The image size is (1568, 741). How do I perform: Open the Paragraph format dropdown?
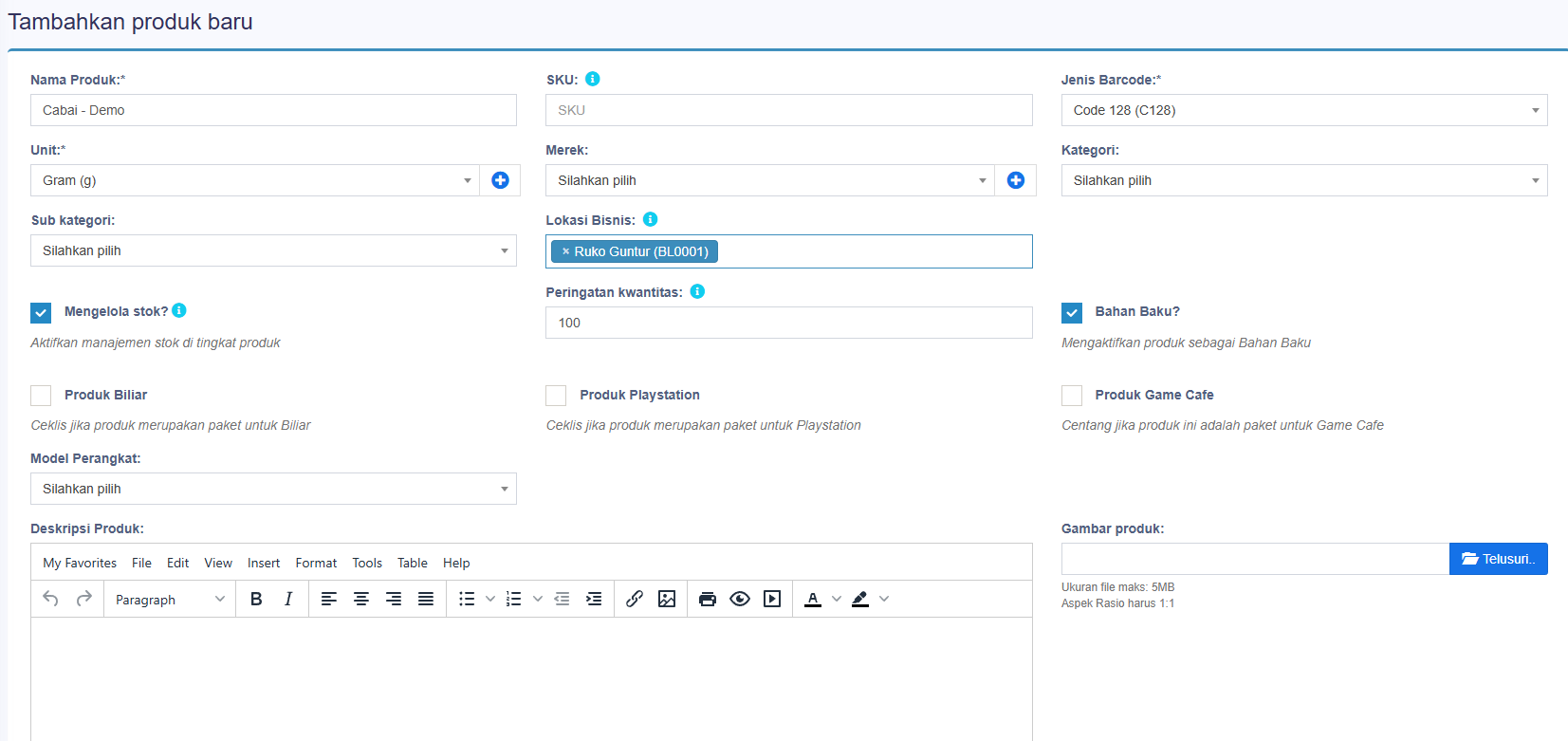(x=171, y=600)
